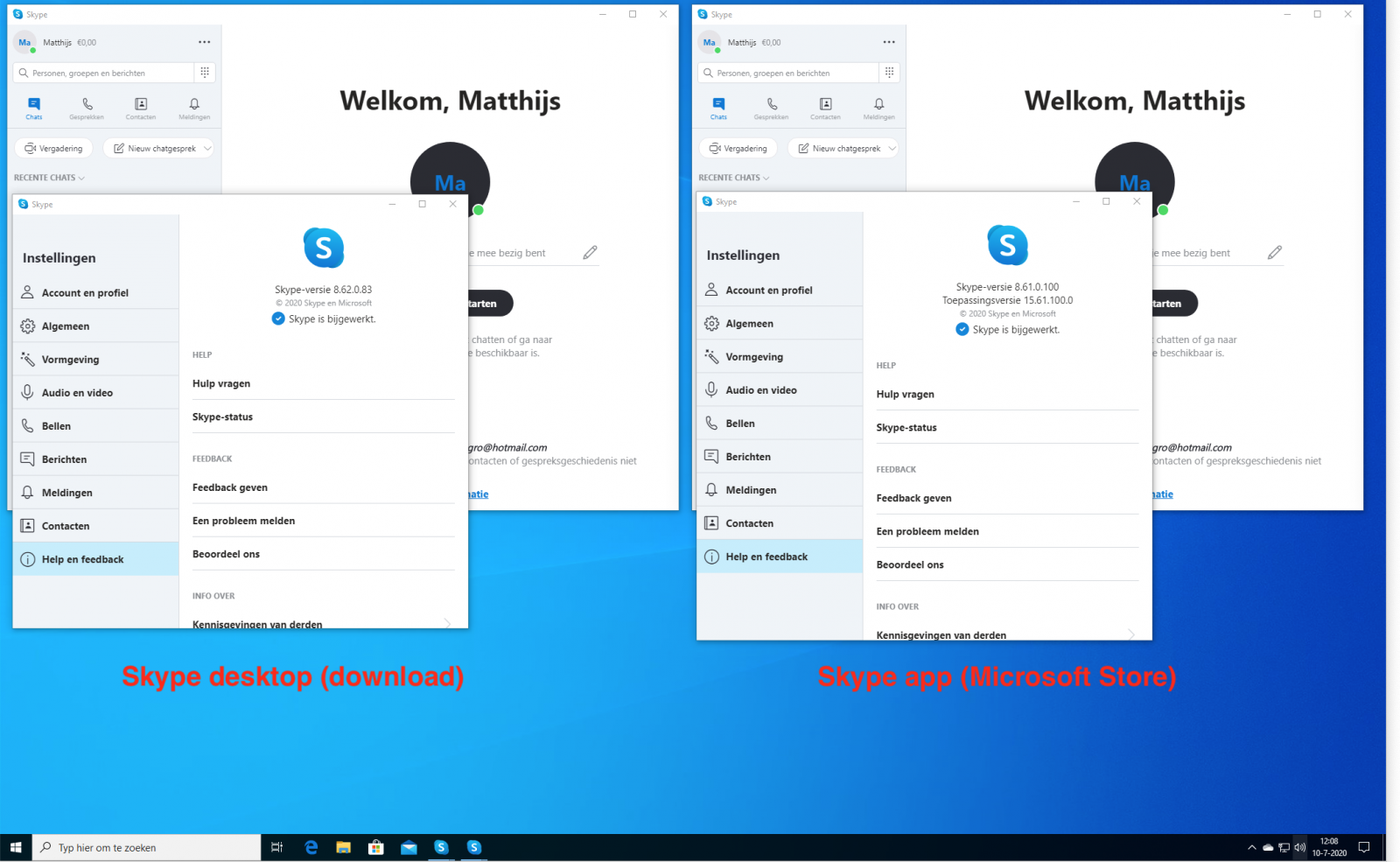Screen dimensions: 1400x862
Task: Open the dial pad in left Skype window
Action: coord(205,73)
